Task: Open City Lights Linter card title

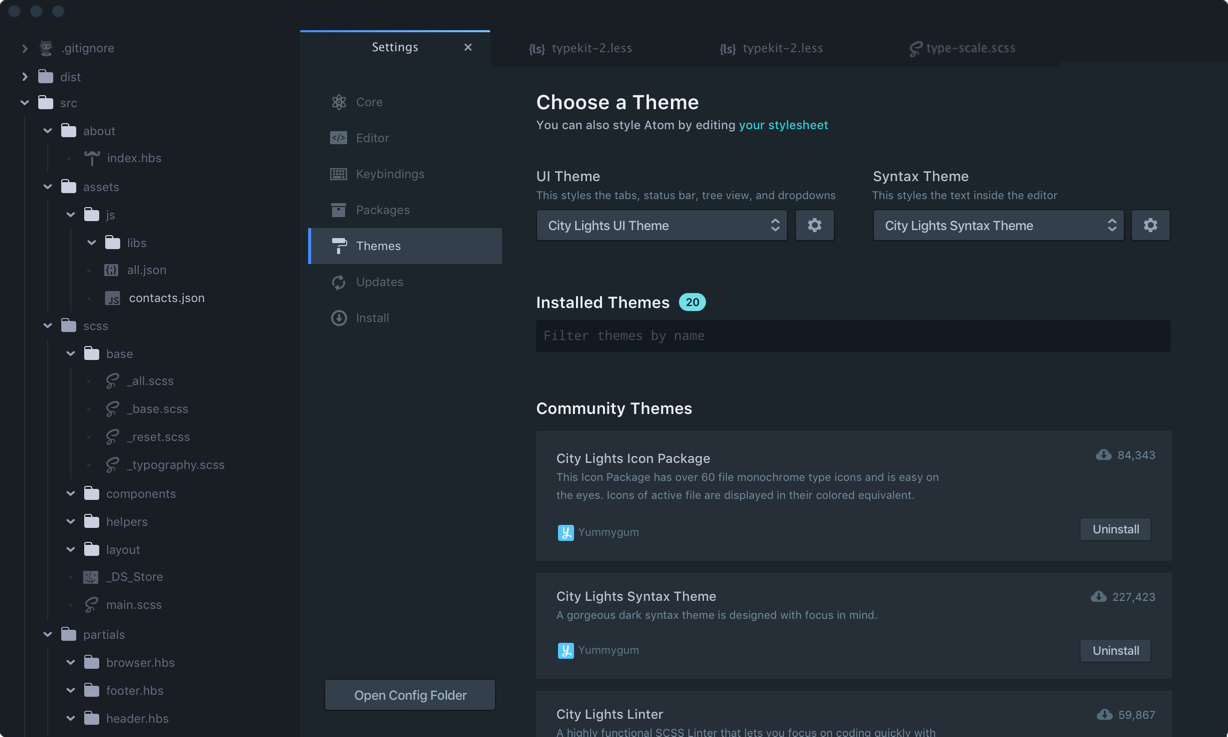Action: (609, 714)
